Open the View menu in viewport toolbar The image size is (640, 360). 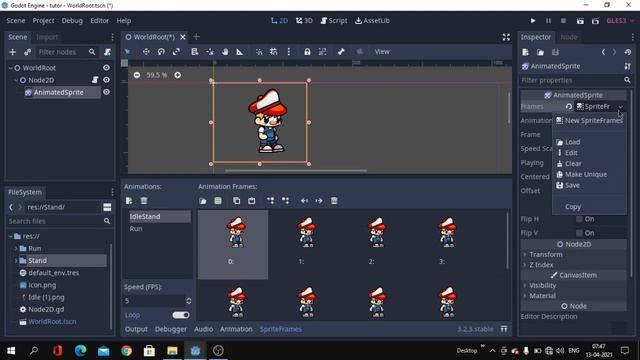click(382, 51)
